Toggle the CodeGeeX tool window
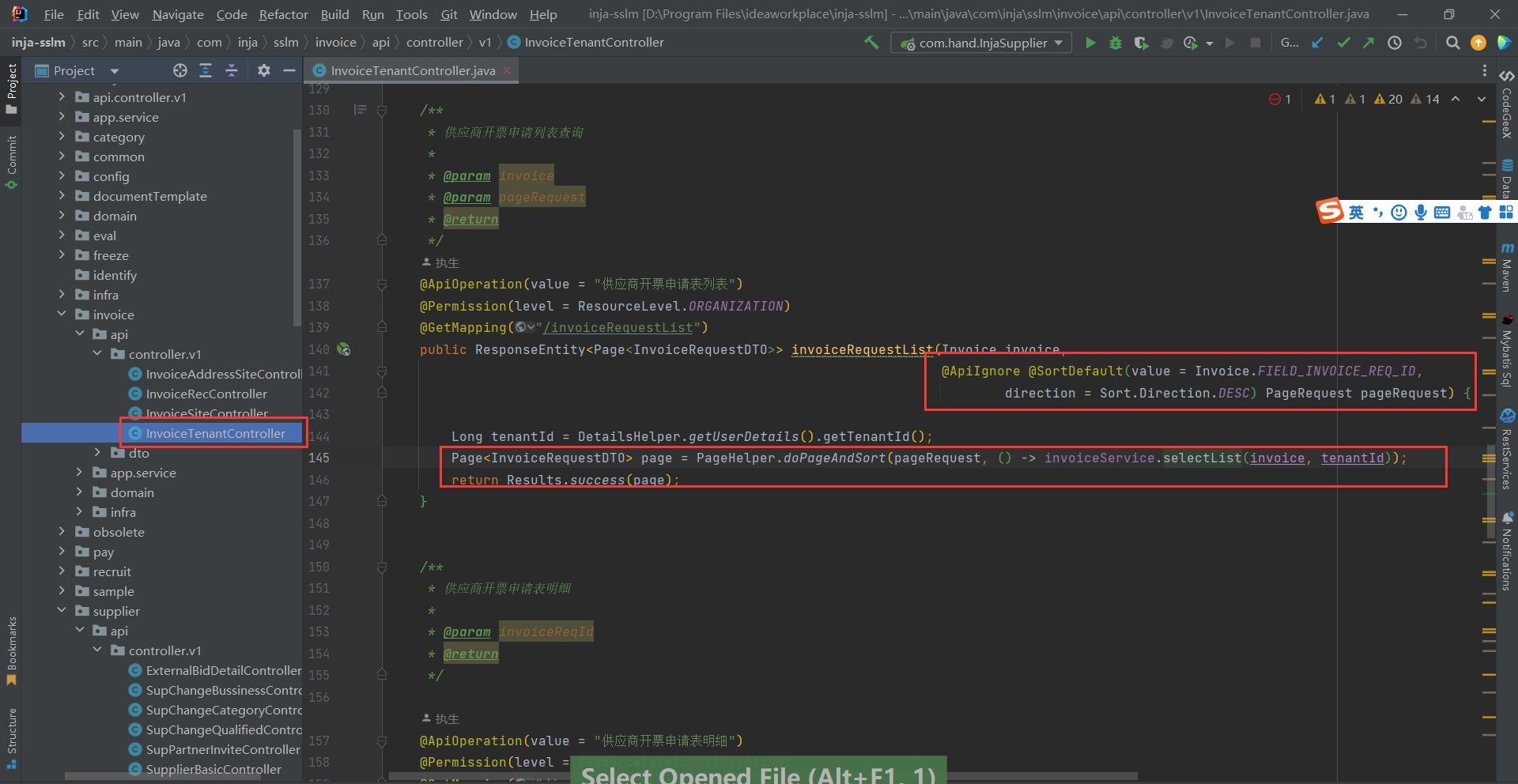 point(1507,104)
